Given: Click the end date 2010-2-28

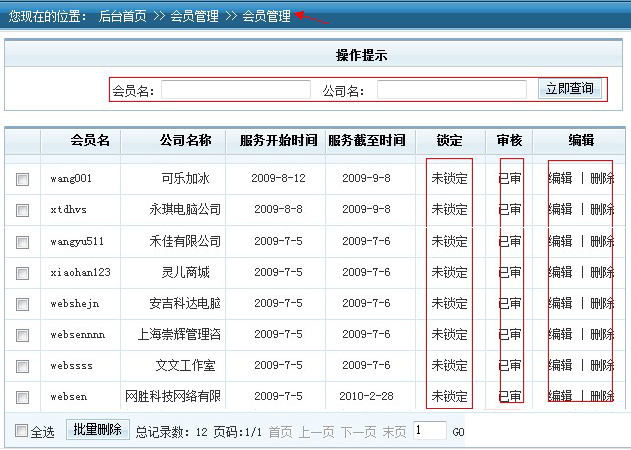Looking at the screenshot, I should (366, 396).
